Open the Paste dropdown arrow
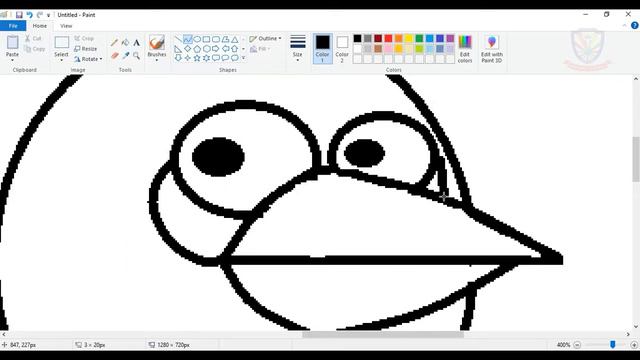 point(12,60)
